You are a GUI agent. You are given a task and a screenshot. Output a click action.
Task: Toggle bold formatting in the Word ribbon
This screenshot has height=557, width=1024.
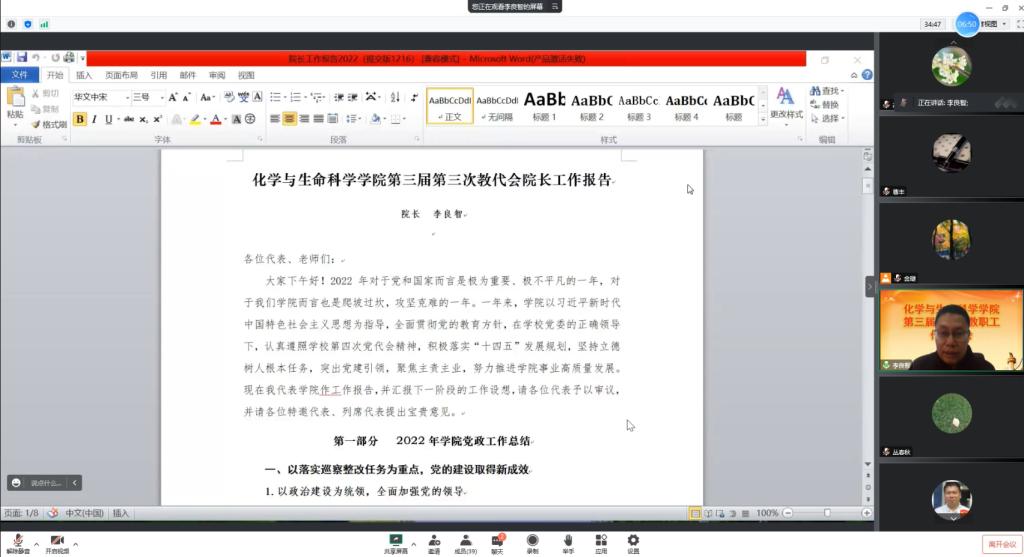click(x=80, y=119)
